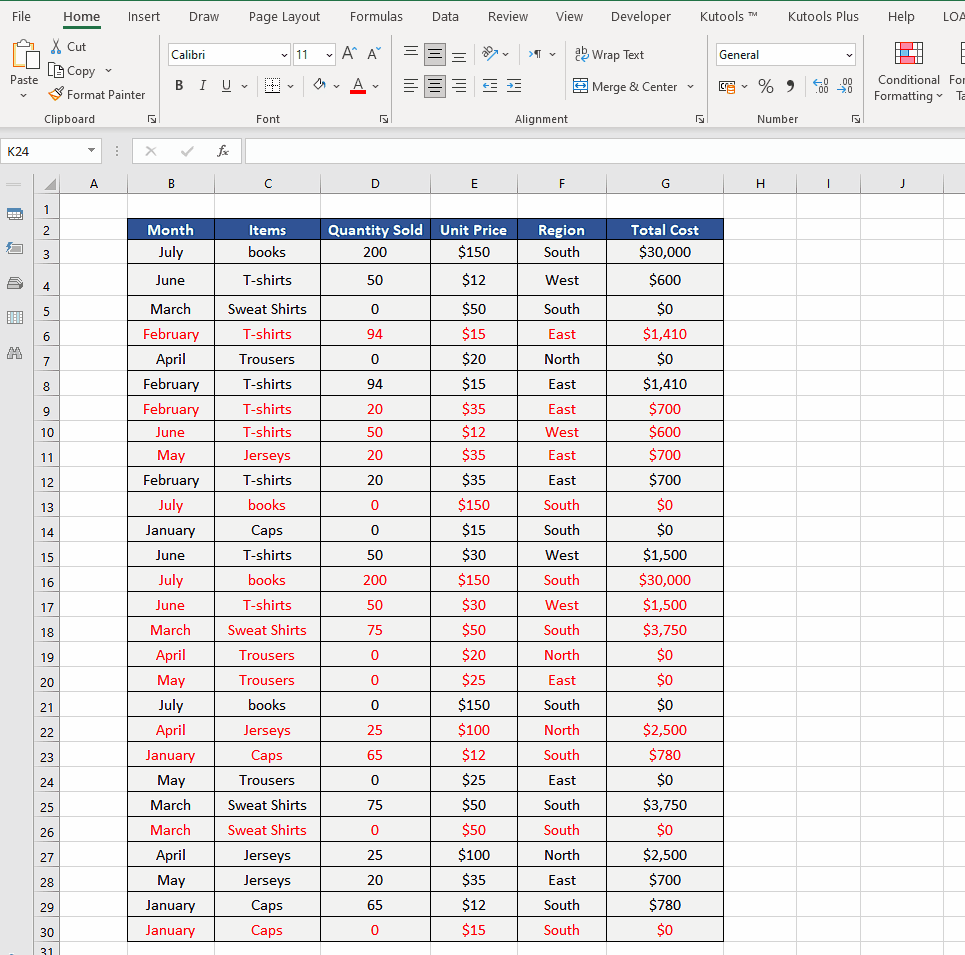This screenshot has height=955, width=965.
Task: Switch to the Formulas ribbon tab
Action: pyautogui.click(x=376, y=16)
